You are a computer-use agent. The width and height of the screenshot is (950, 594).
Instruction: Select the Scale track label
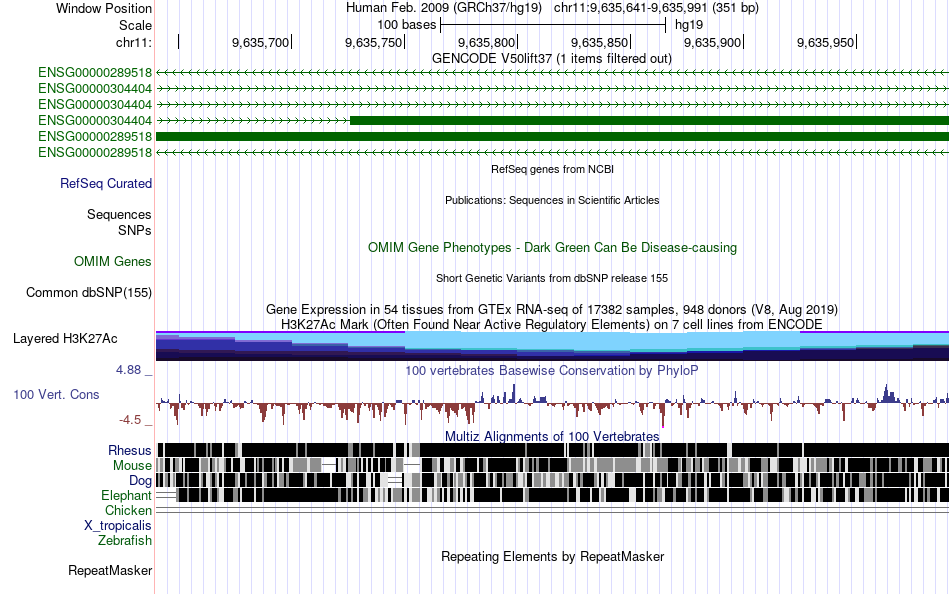pos(135,25)
